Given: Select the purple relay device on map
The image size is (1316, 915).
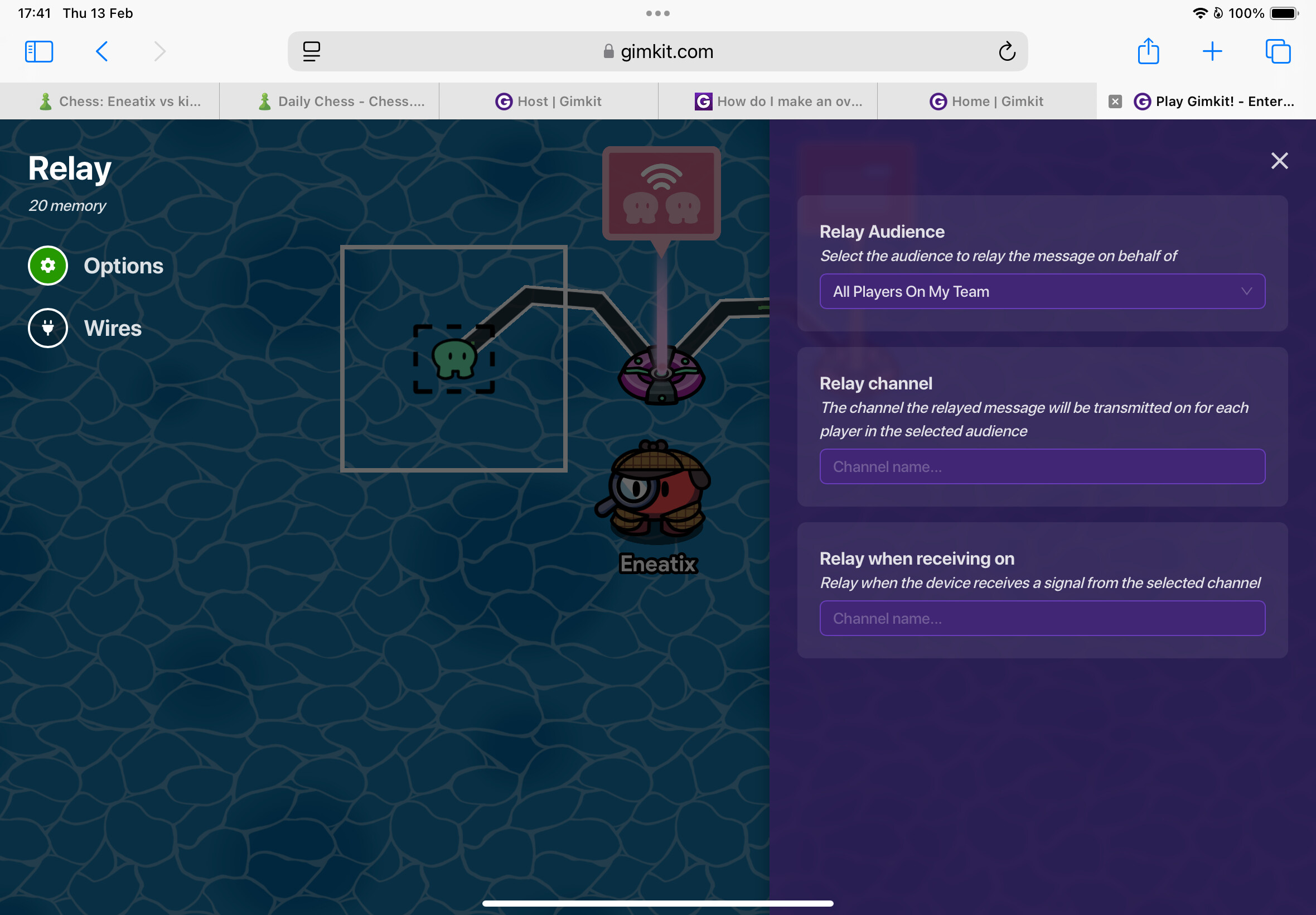Looking at the screenshot, I should point(661,375).
